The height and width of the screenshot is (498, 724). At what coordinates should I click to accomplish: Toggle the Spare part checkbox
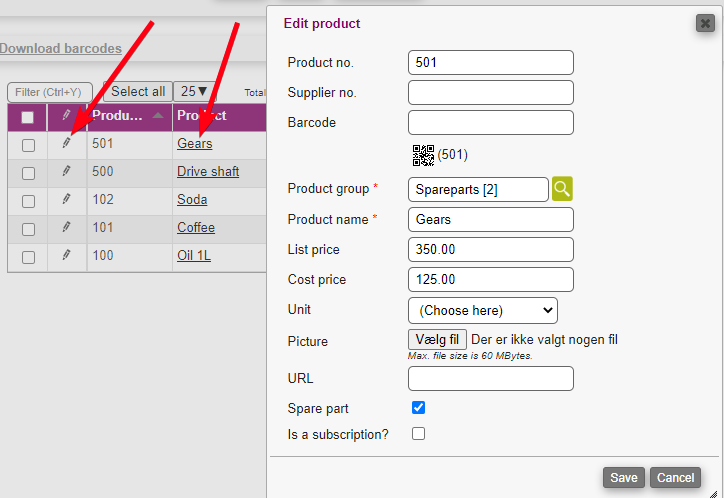419,408
